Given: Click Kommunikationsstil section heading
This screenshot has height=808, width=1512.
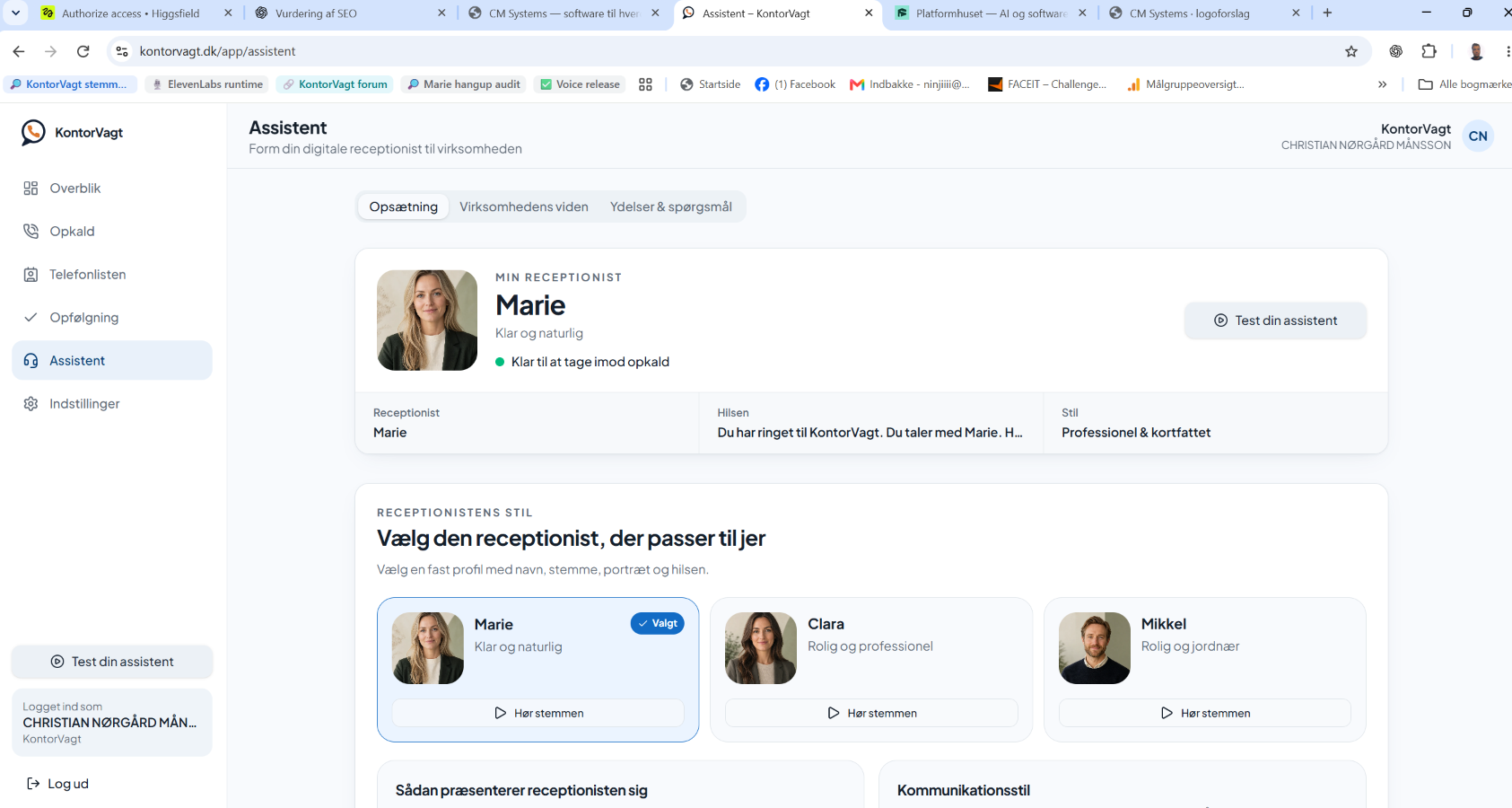Looking at the screenshot, I should [x=964, y=791].
